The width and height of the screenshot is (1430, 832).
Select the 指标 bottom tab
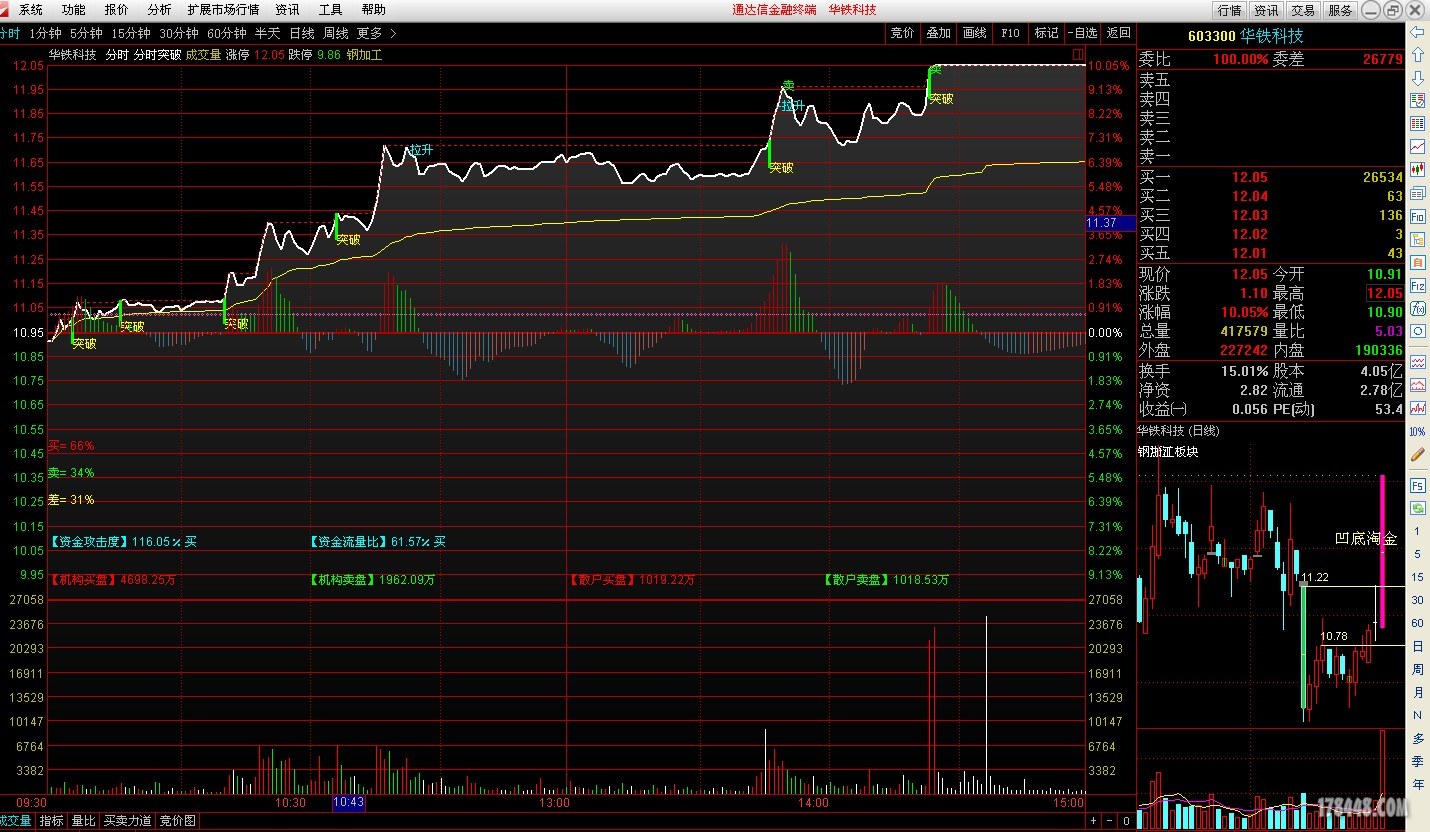(x=52, y=821)
